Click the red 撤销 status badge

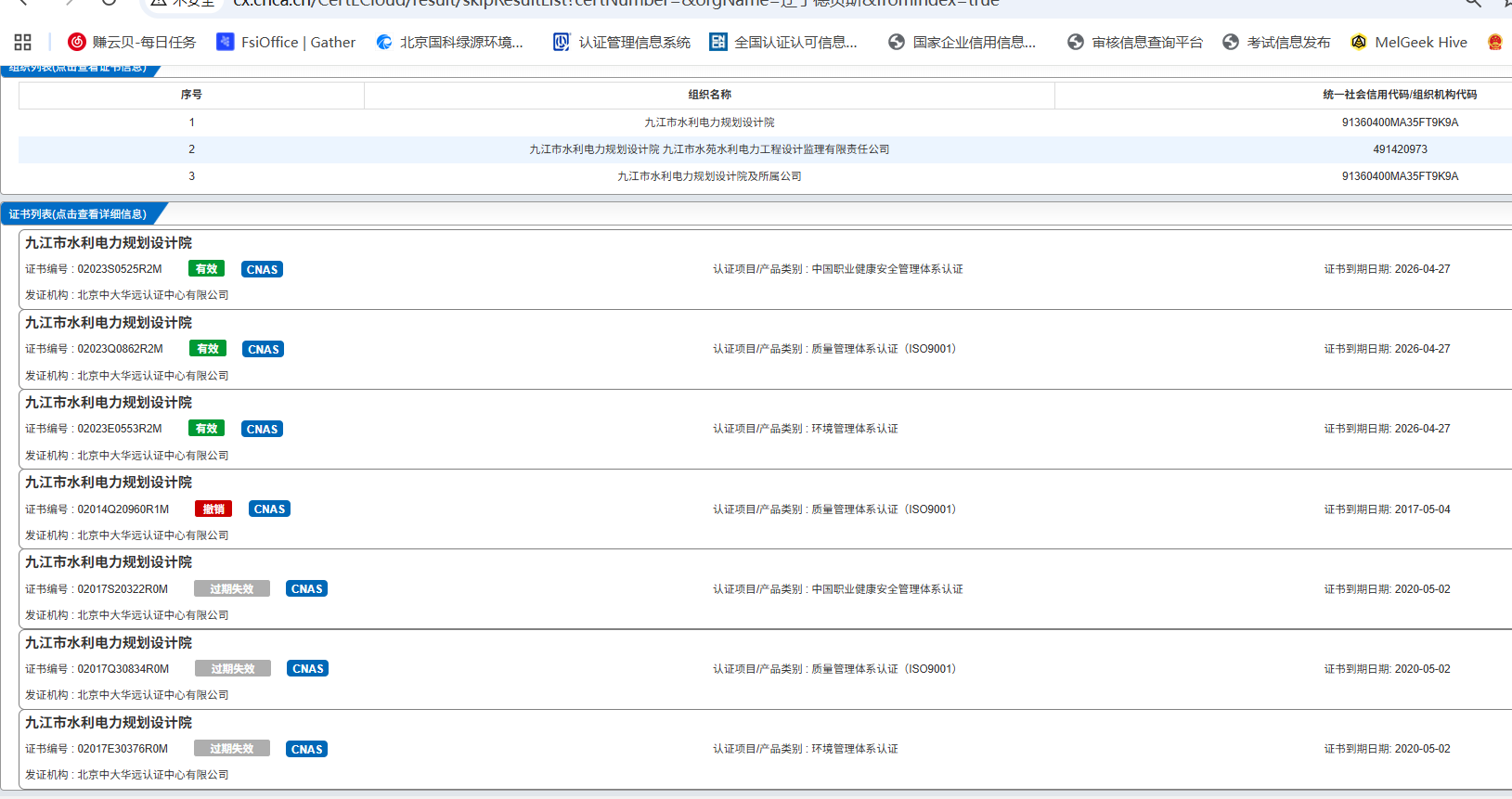(213, 509)
